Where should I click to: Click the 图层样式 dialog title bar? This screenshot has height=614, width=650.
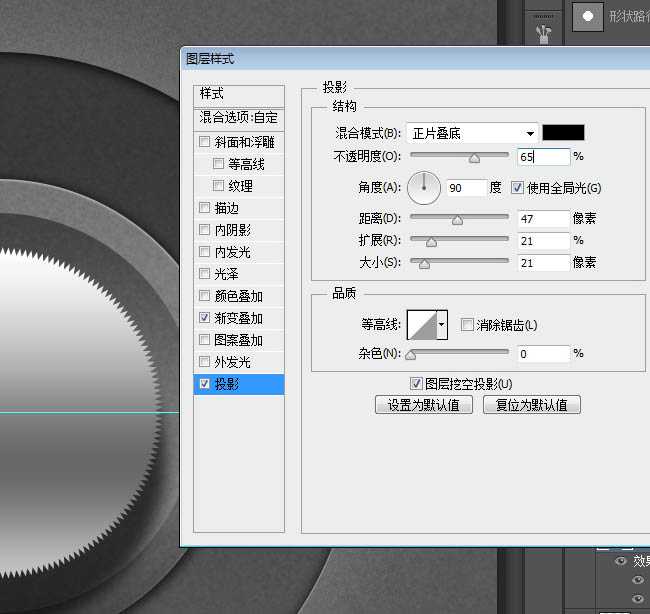(x=415, y=58)
